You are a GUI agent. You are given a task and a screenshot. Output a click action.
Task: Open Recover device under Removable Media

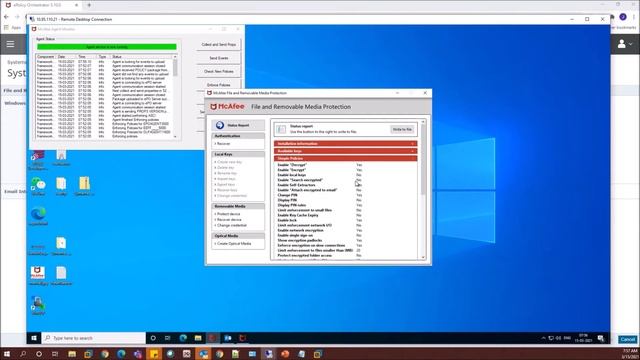tap(228, 220)
